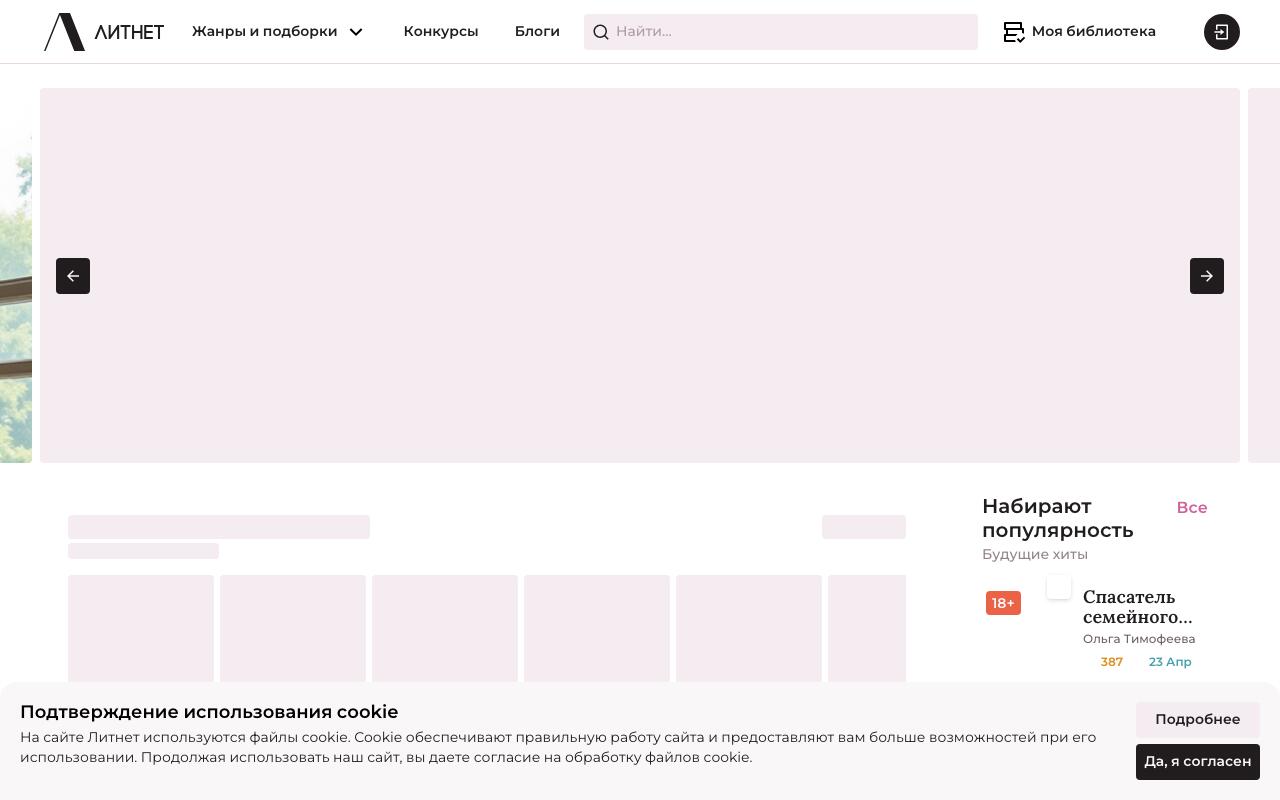The width and height of the screenshot is (1280, 800).
Task: Click the 23 Апр date
Action: click(x=1170, y=662)
